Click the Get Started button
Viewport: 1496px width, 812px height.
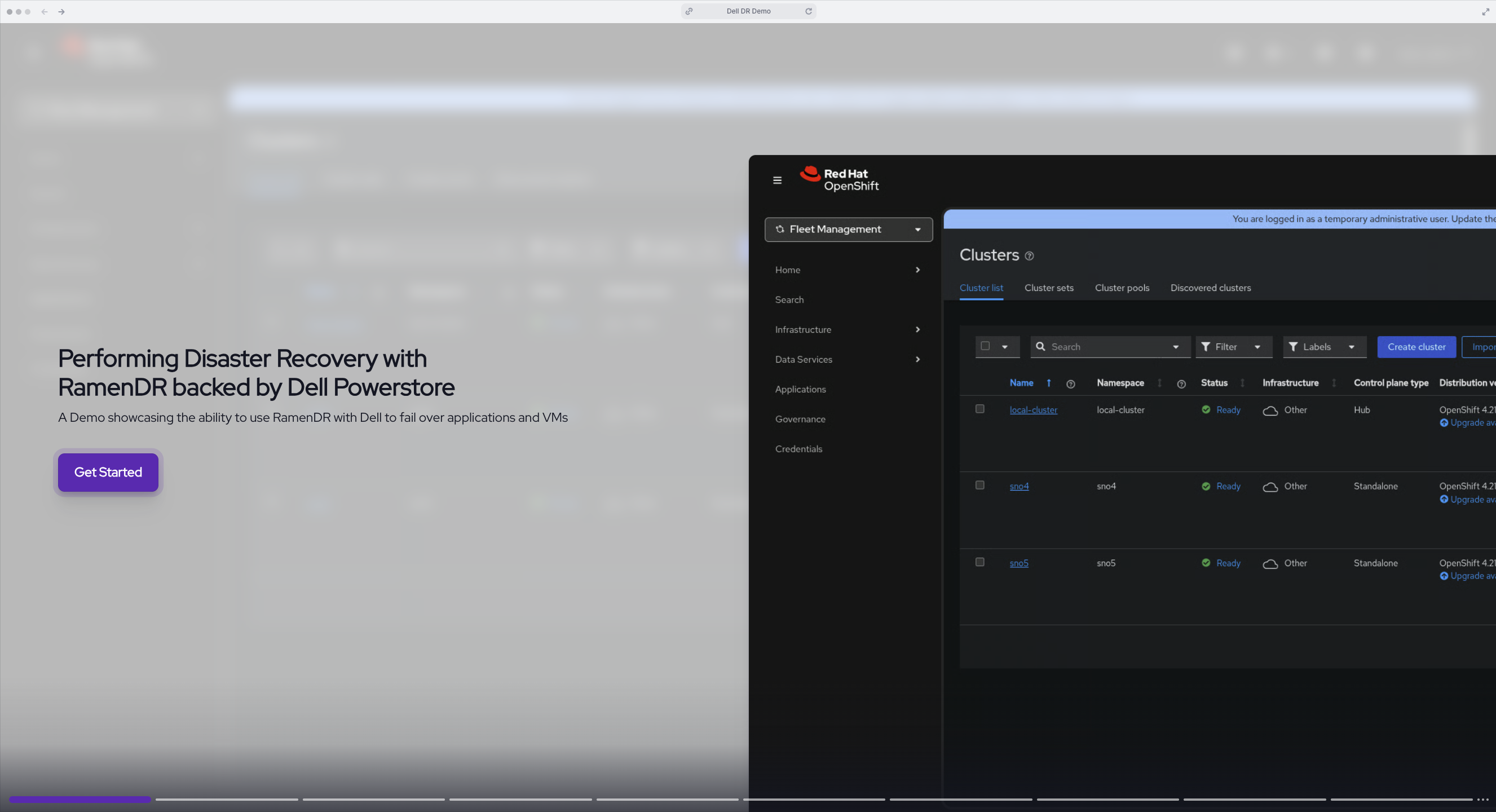tap(108, 472)
